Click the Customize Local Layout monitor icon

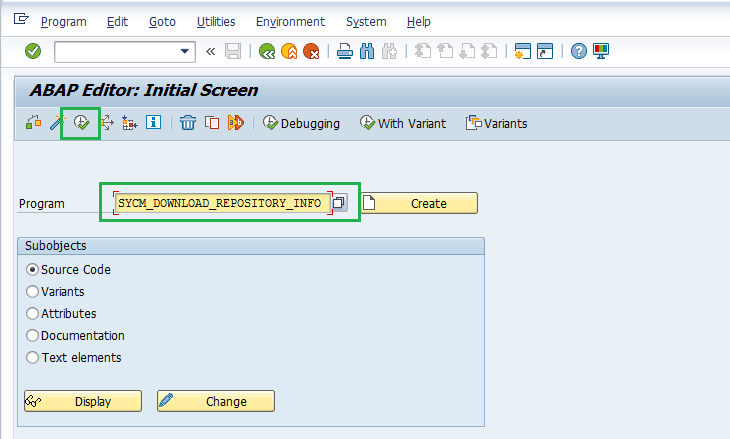tap(601, 51)
